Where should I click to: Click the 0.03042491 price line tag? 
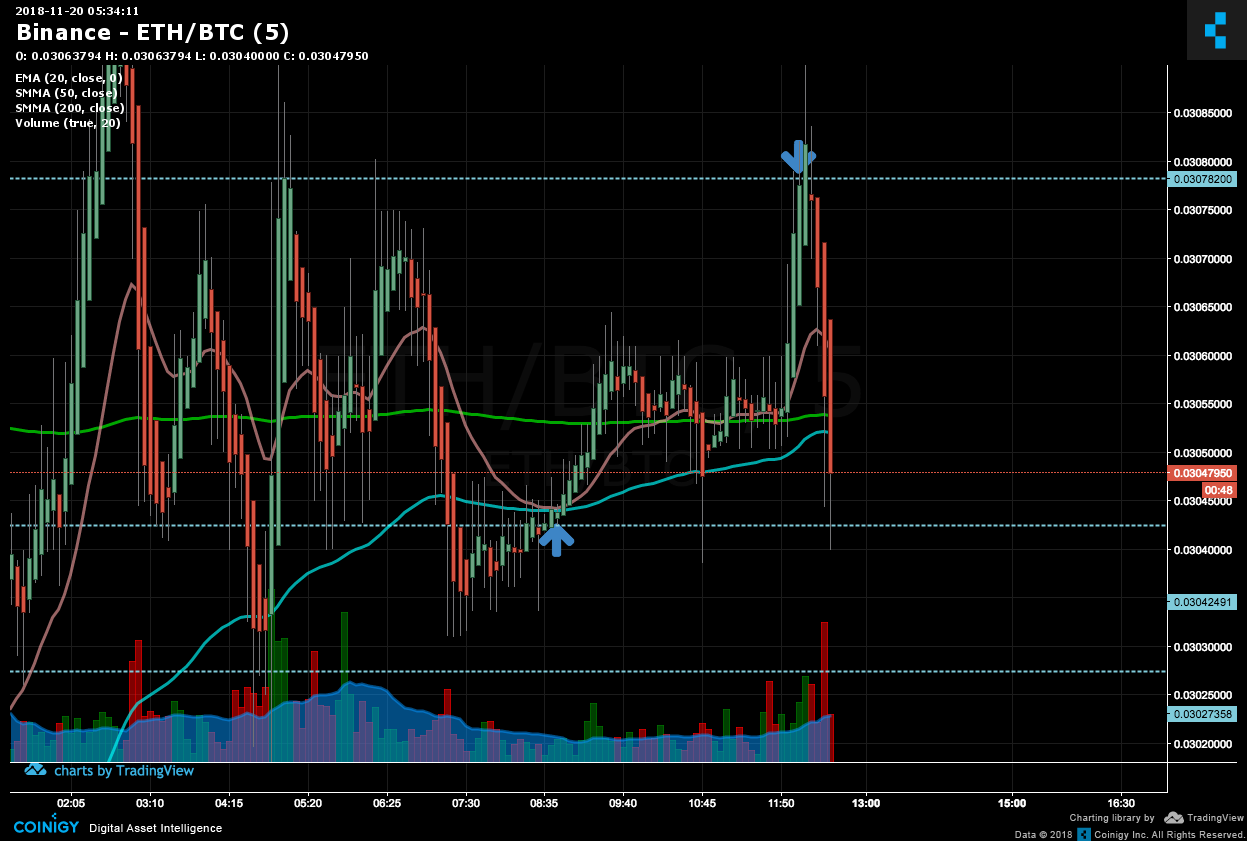tap(1203, 601)
